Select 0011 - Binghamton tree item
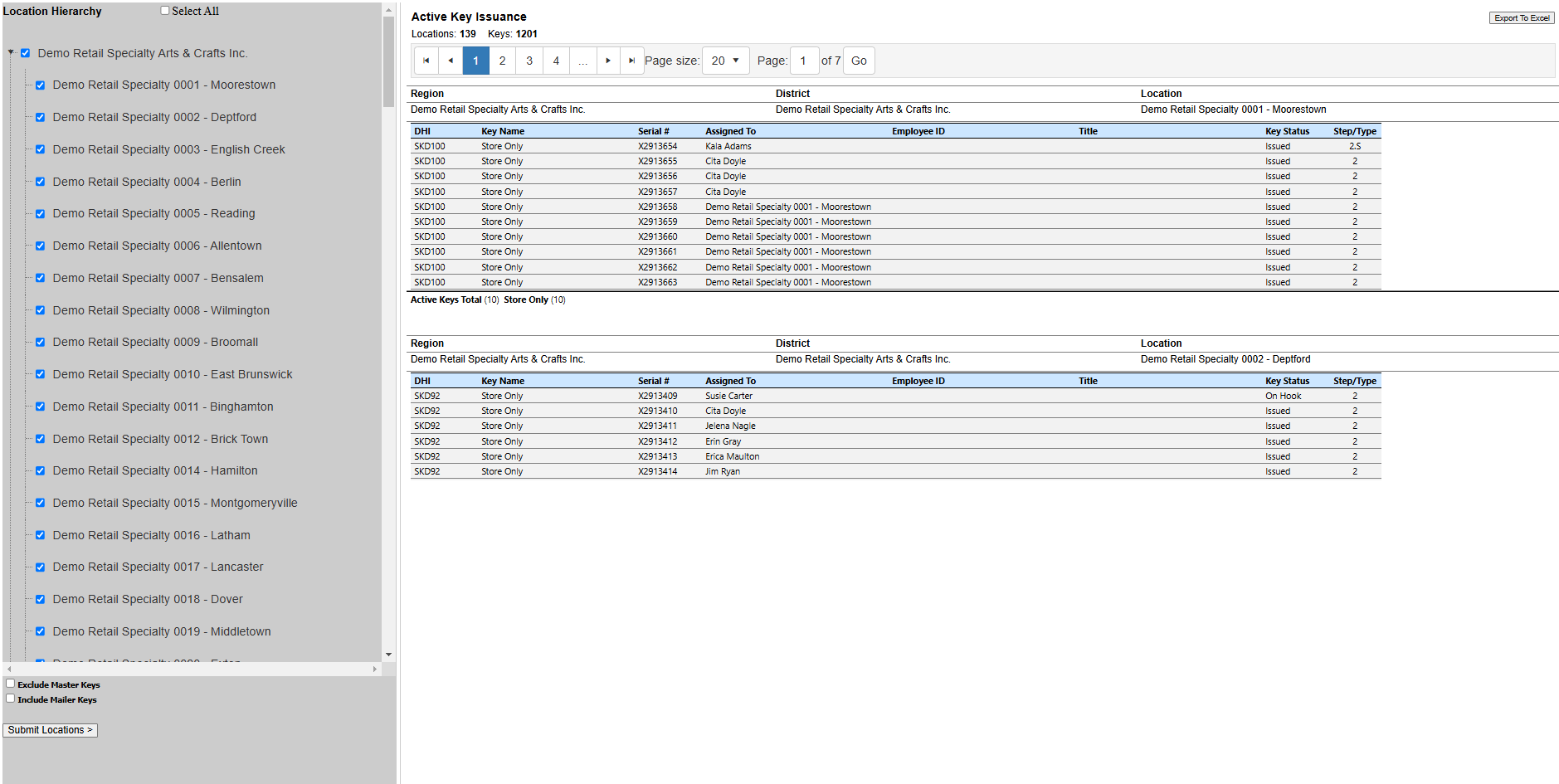The width and height of the screenshot is (1559, 784). [x=163, y=407]
